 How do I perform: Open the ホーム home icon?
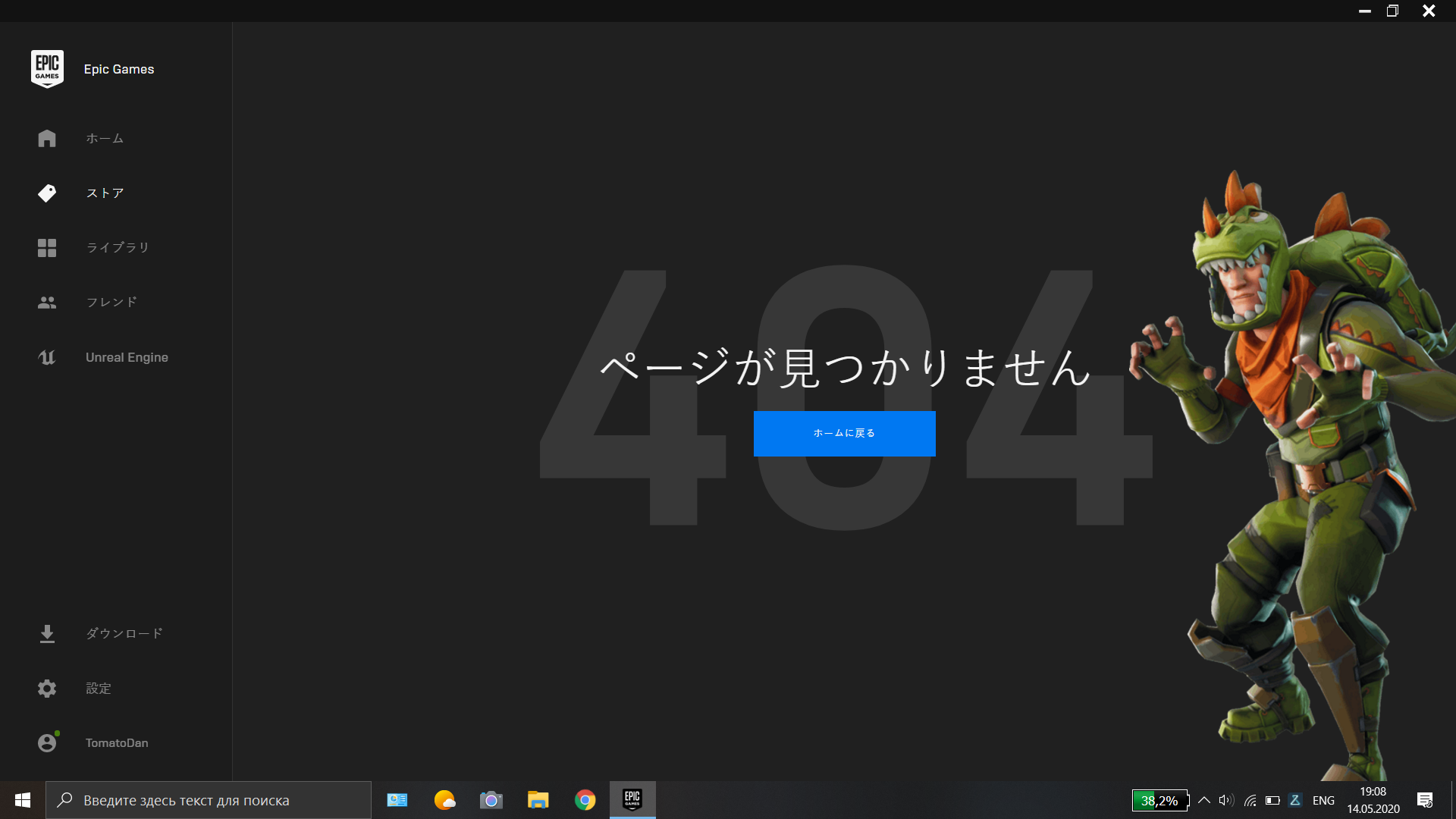pos(47,138)
